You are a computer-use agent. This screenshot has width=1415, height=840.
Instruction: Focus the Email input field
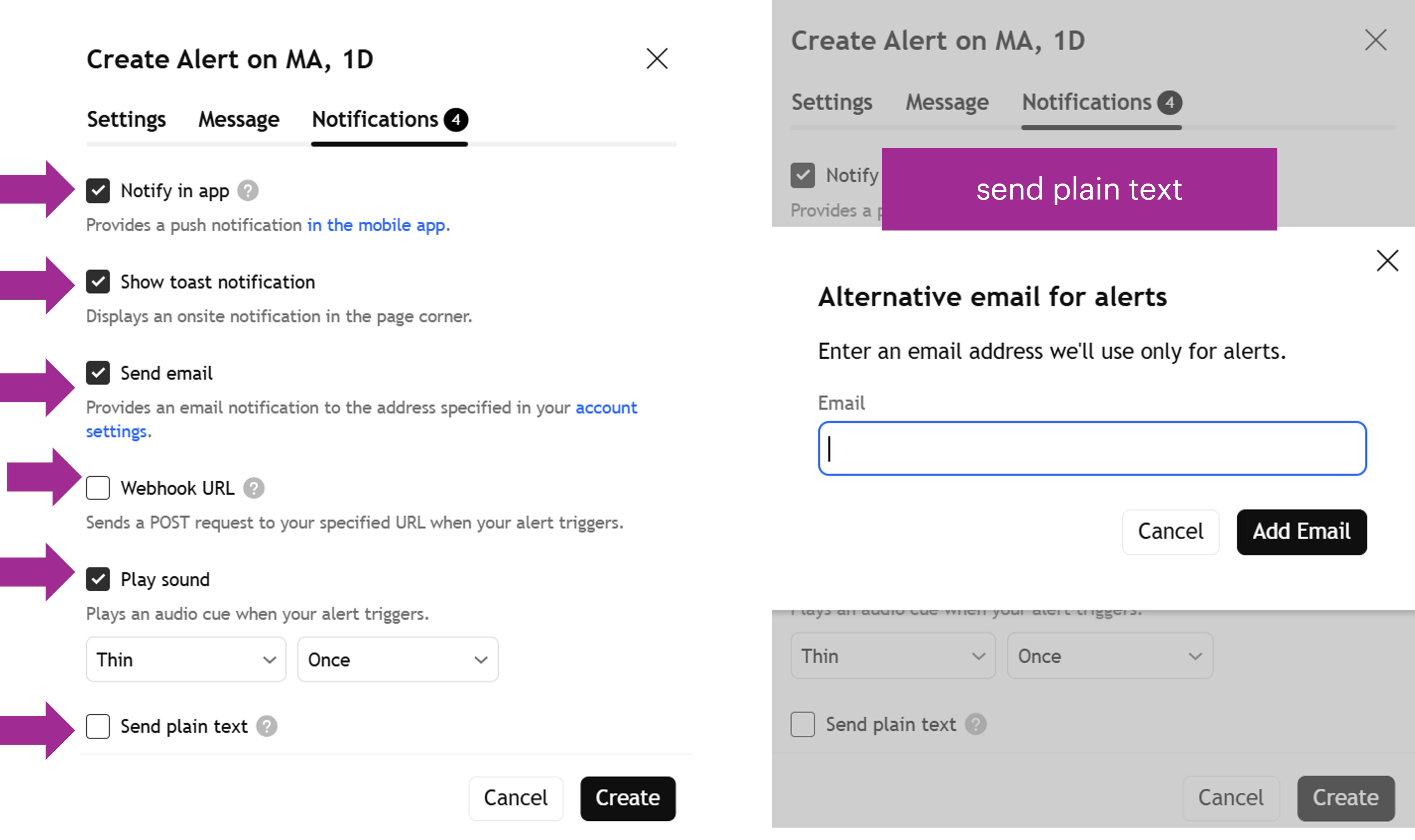[x=1092, y=448]
